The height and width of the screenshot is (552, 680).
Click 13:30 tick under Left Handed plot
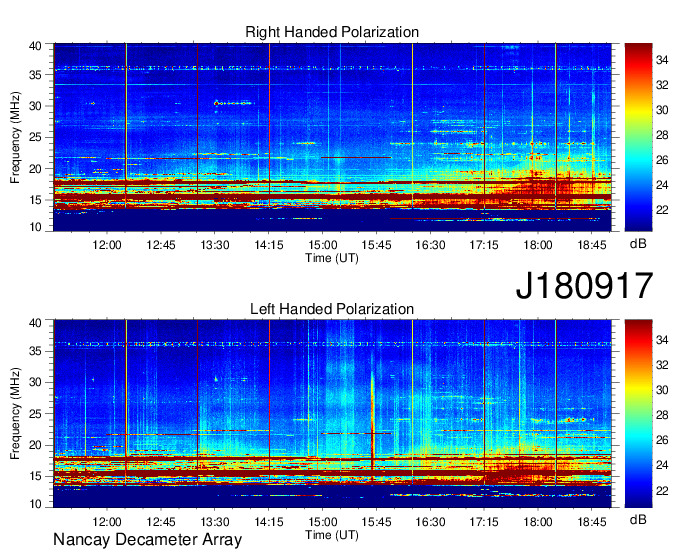[x=215, y=522]
